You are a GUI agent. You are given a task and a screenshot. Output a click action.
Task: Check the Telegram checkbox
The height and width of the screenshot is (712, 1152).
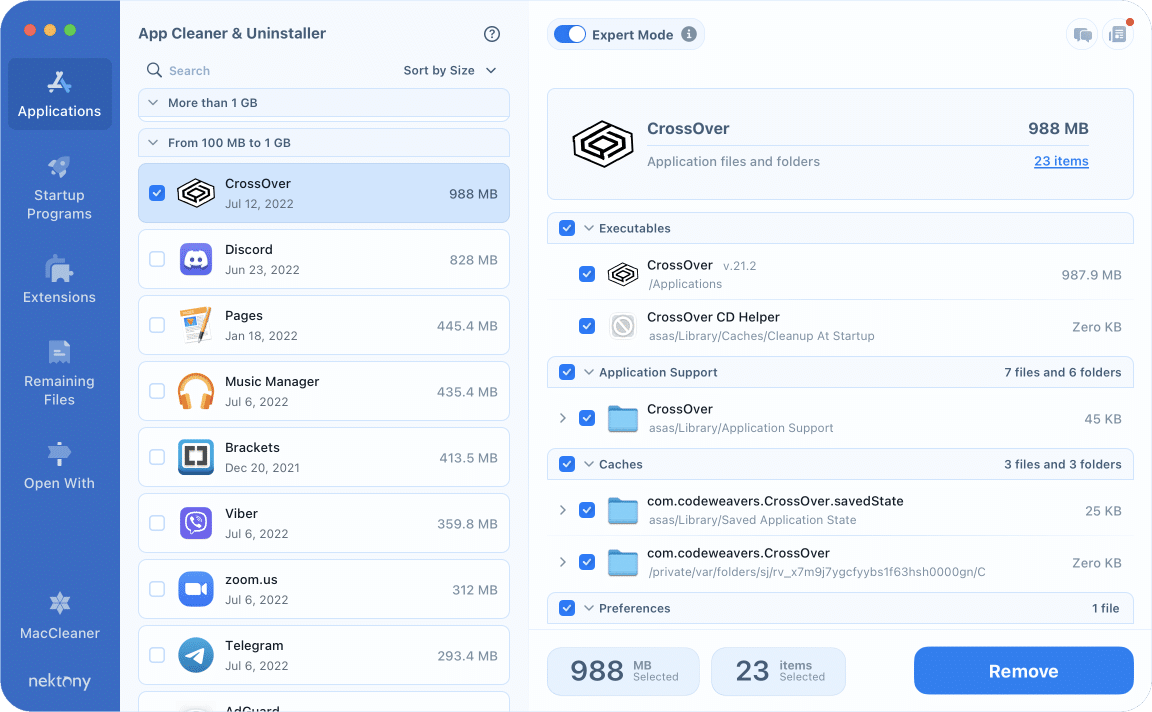pyautogui.click(x=157, y=655)
